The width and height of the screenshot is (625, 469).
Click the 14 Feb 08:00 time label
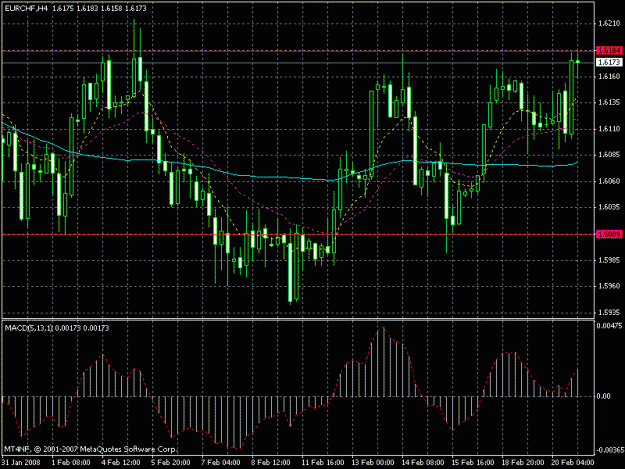[423, 462]
